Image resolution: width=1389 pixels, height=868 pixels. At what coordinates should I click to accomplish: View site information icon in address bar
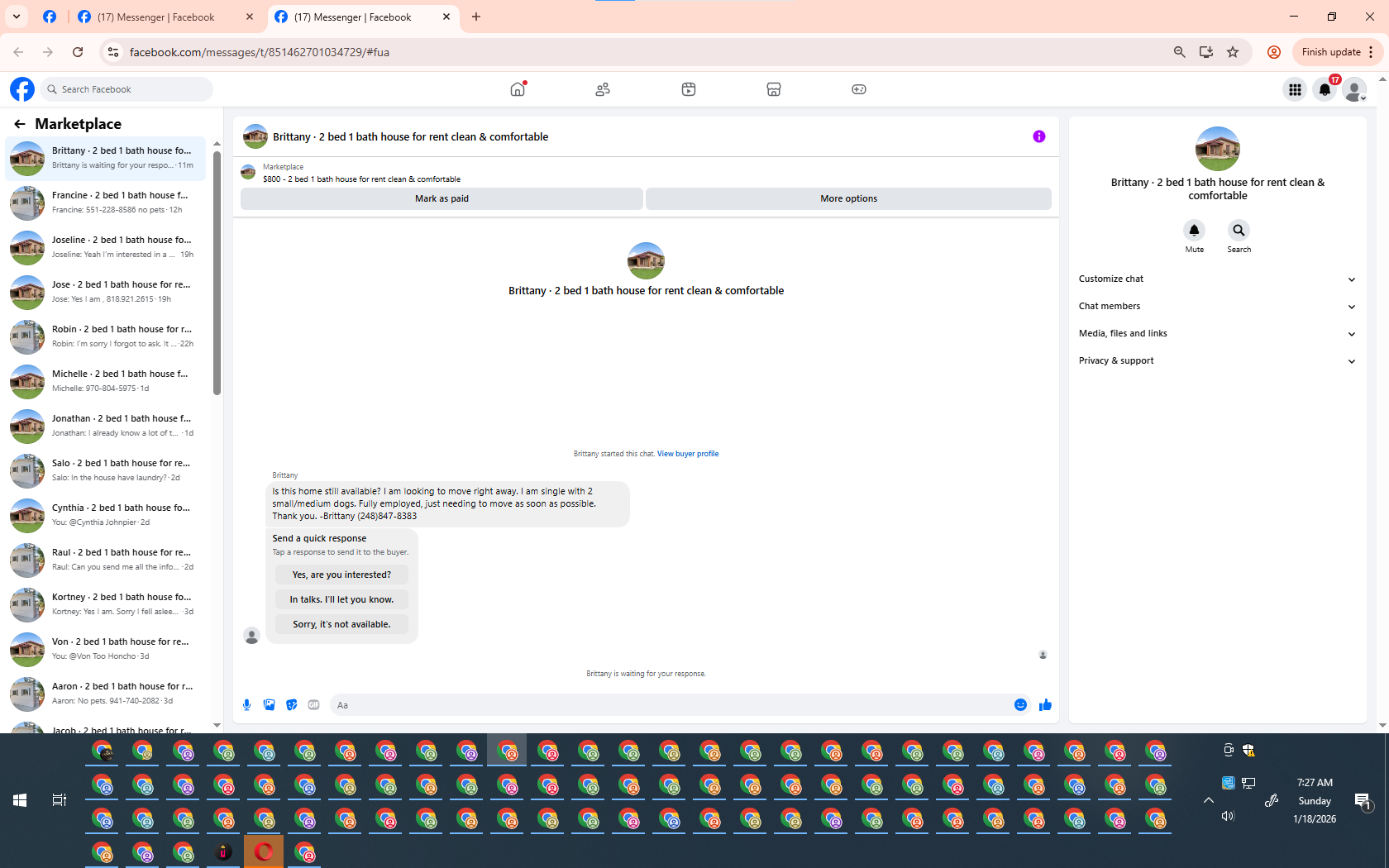(x=113, y=52)
